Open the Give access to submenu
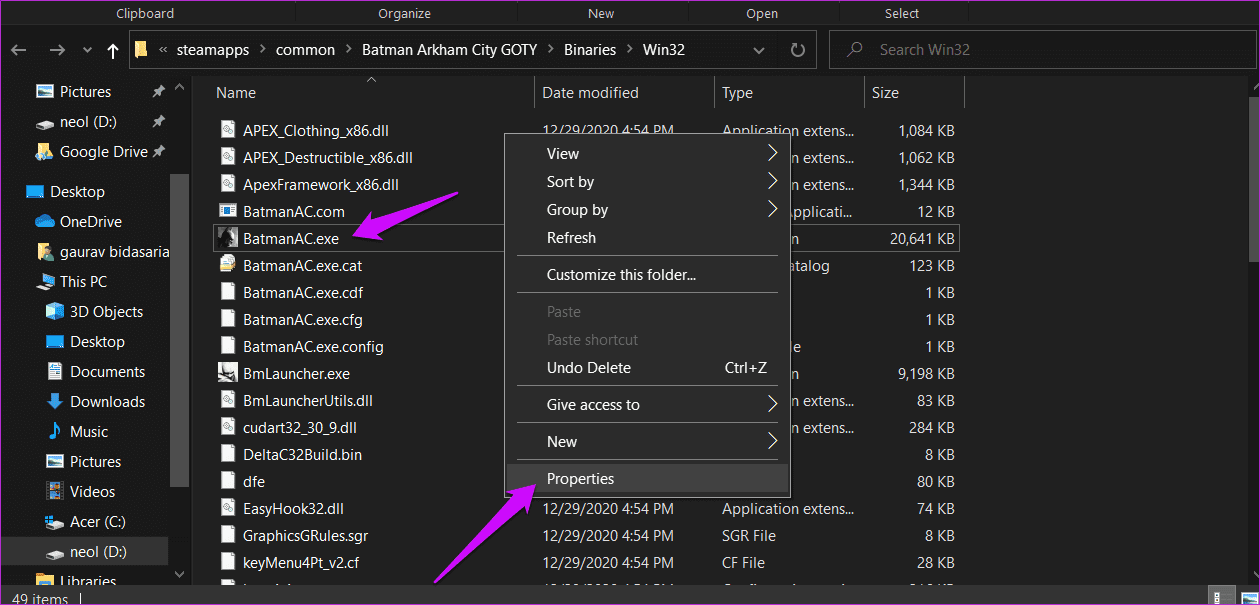Screen dimensions: 1260x605 [x=648, y=405]
